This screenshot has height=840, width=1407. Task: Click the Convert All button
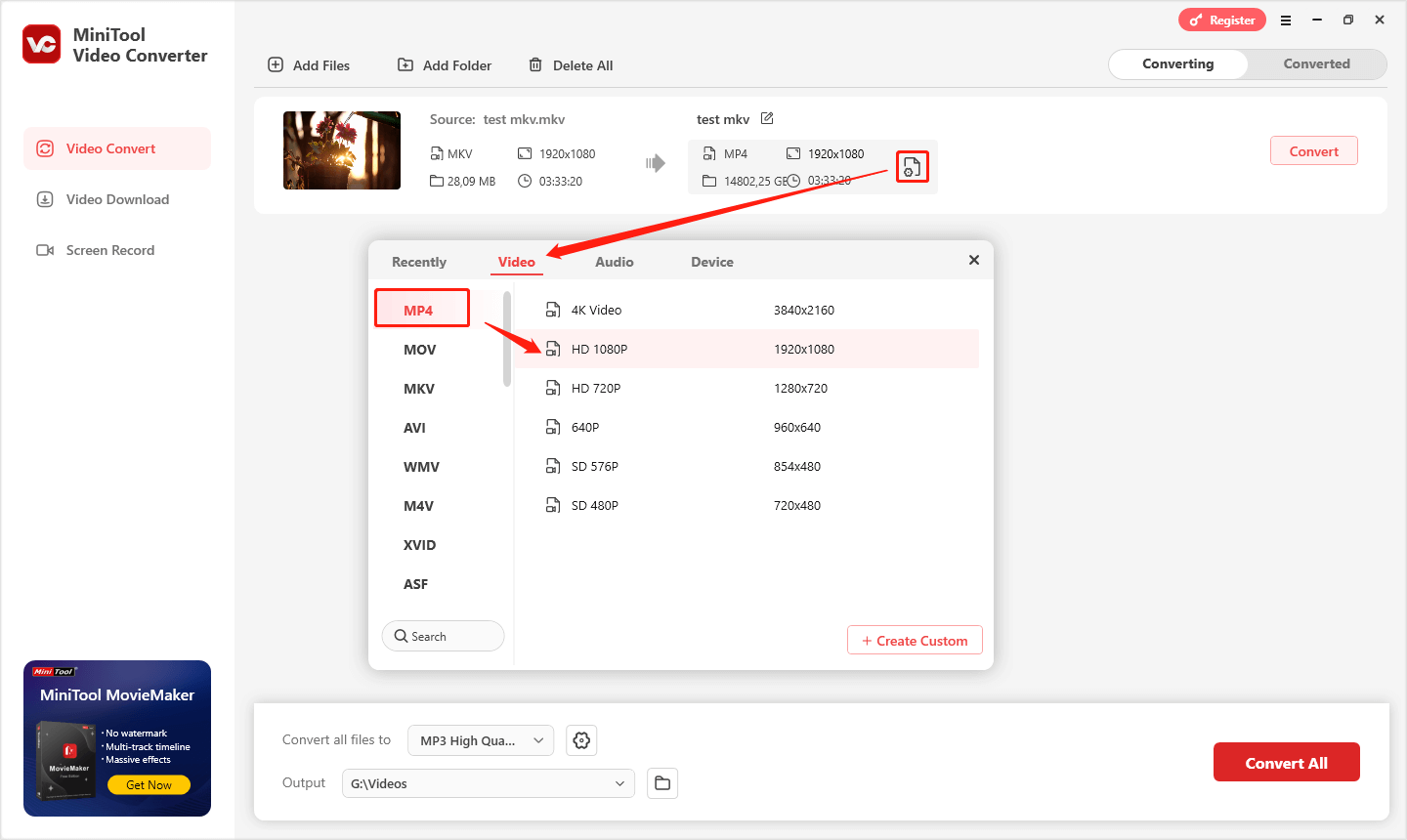[1286, 763]
